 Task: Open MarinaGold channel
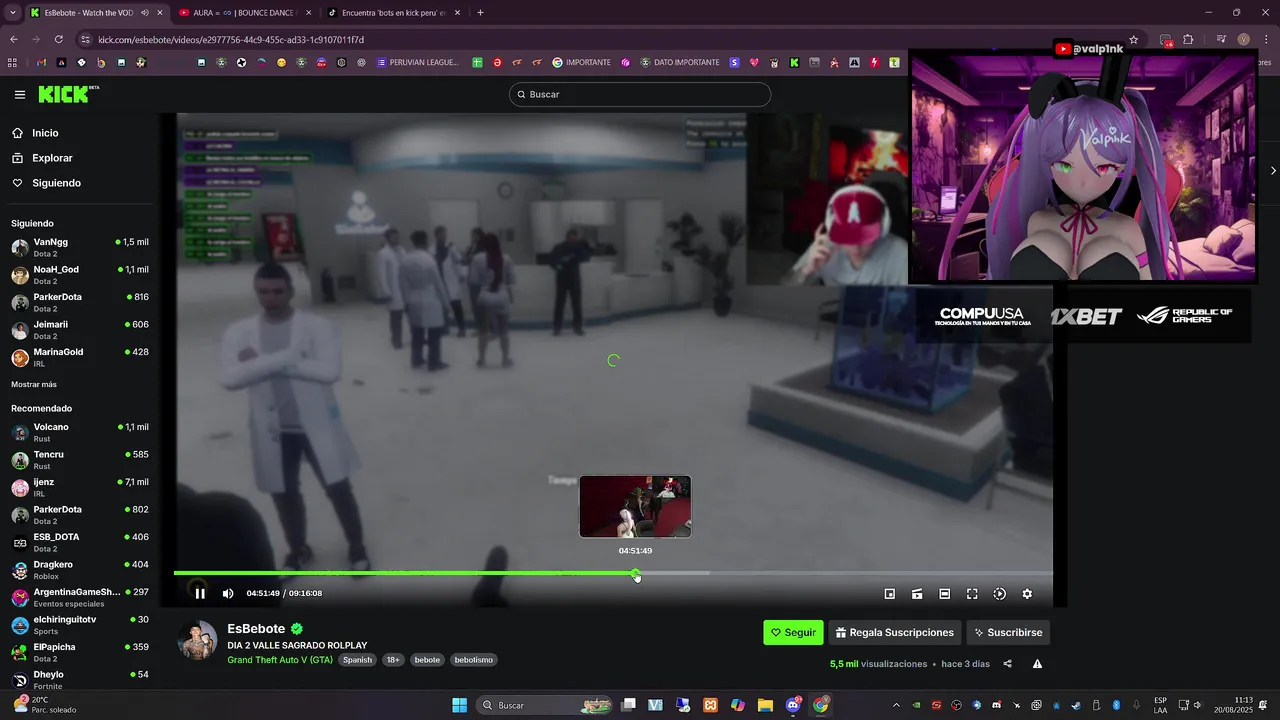tap(80, 357)
